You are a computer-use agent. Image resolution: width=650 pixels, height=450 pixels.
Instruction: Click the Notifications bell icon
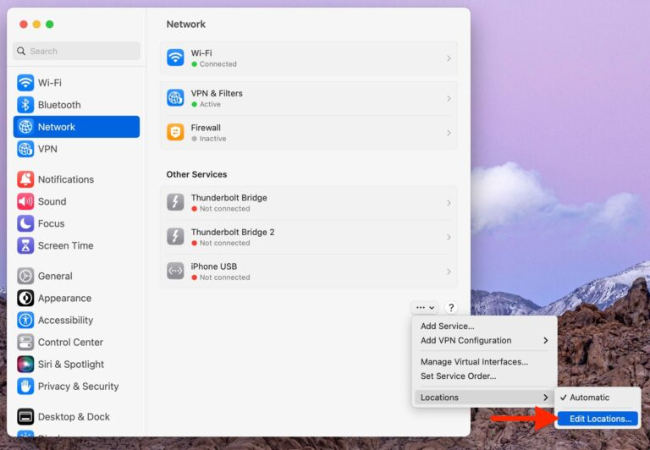[x=25, y=180]
